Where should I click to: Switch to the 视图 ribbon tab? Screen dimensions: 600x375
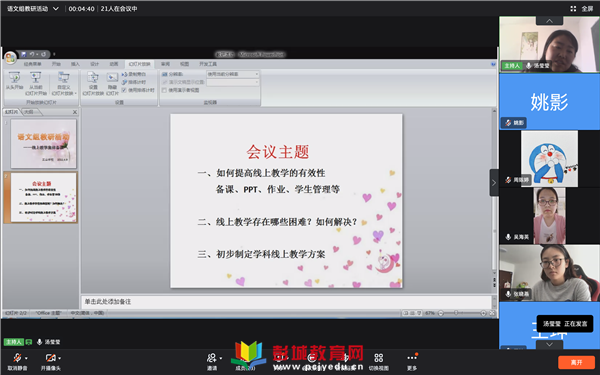[x=184, y=64]
